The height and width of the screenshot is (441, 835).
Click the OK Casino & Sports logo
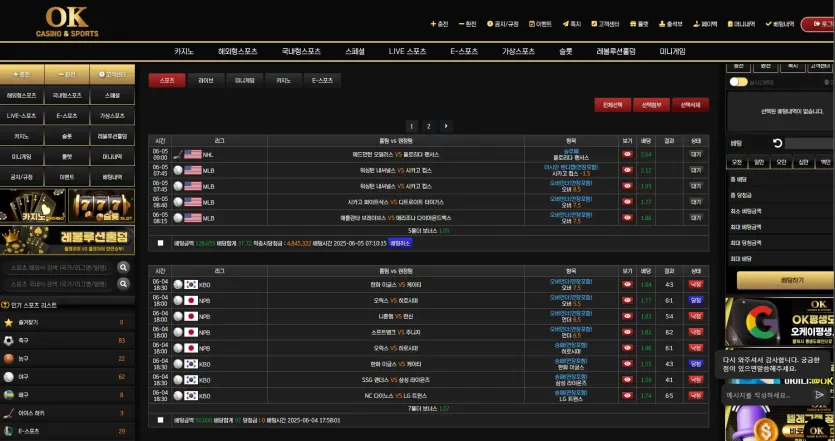click(67, 22)
